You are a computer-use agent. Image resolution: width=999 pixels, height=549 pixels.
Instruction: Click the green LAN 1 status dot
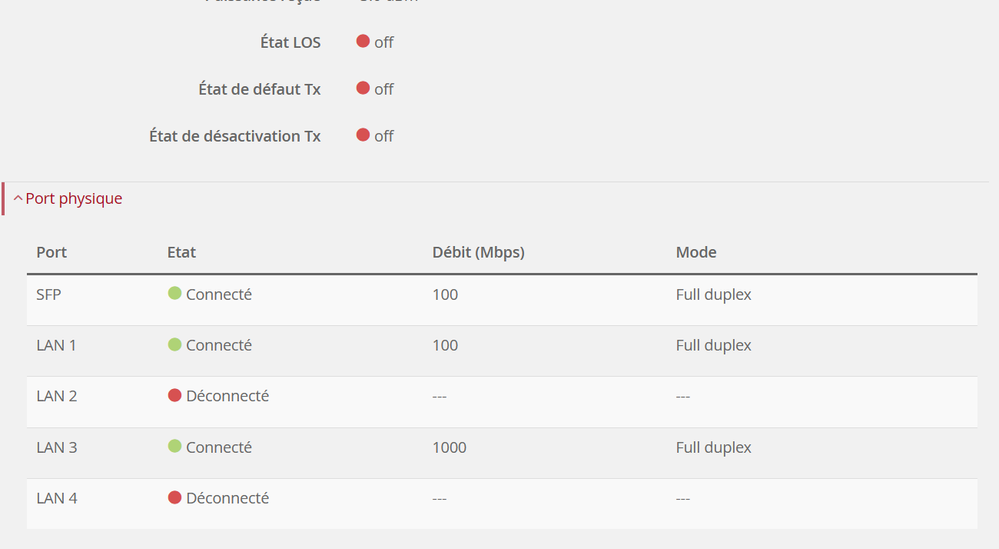[x=175, y=345]
